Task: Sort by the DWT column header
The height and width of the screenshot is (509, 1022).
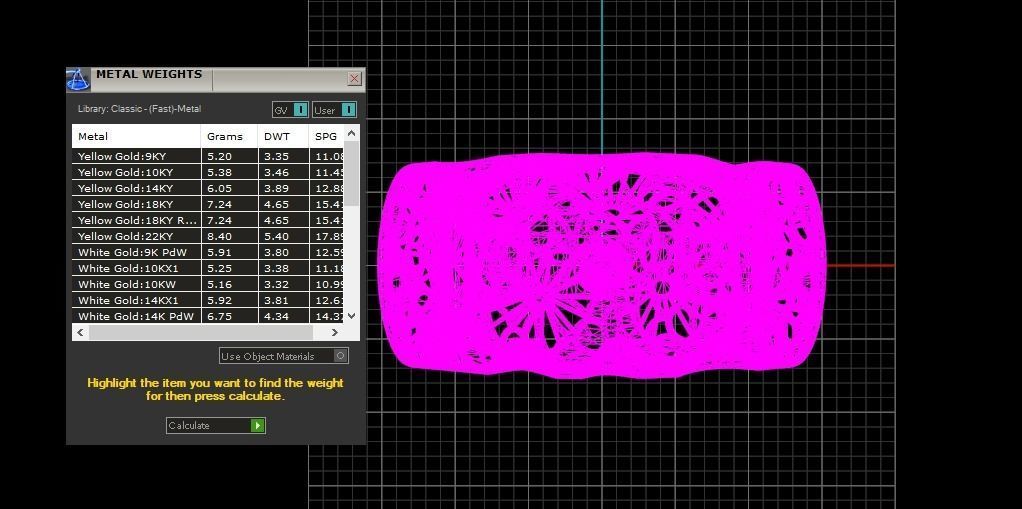Action: point(284,136)
